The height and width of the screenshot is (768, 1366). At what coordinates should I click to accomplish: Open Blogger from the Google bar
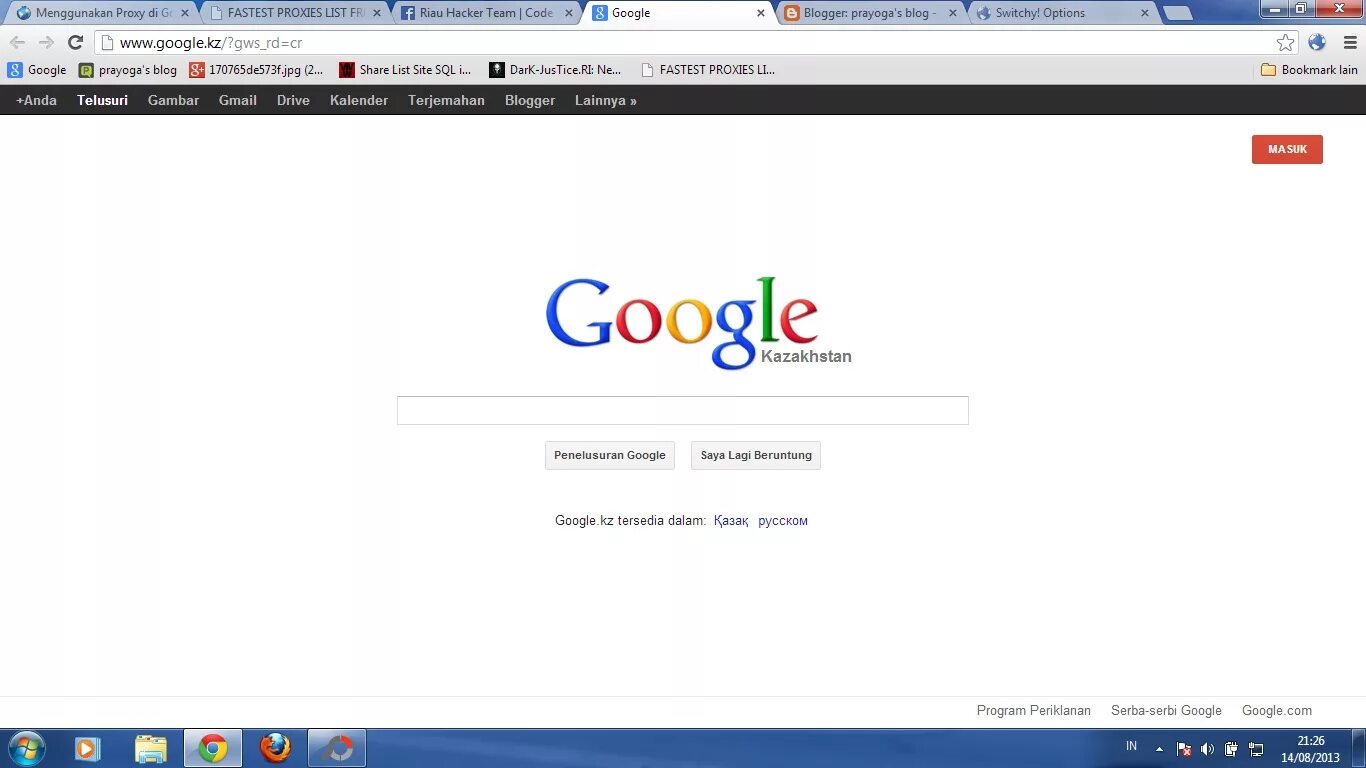pyautogui.click(x=530, y=100)
